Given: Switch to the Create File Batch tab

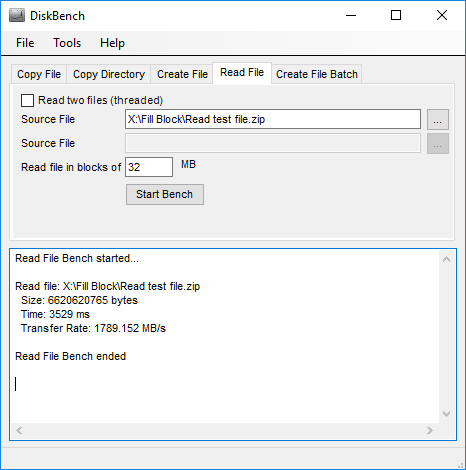Looking at the screenshot, I should pyautogui.click(x=317, y=74).
